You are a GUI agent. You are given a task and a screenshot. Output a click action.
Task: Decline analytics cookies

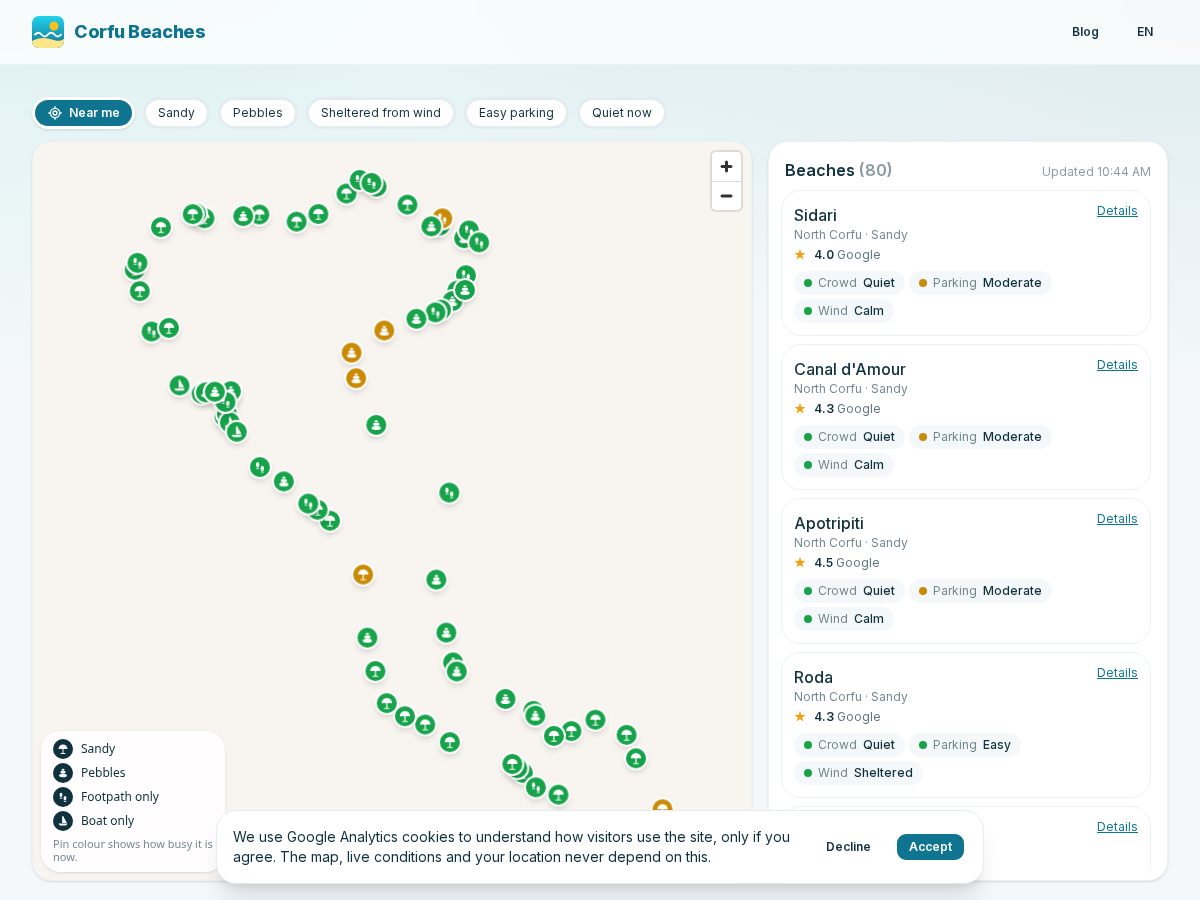848,847
